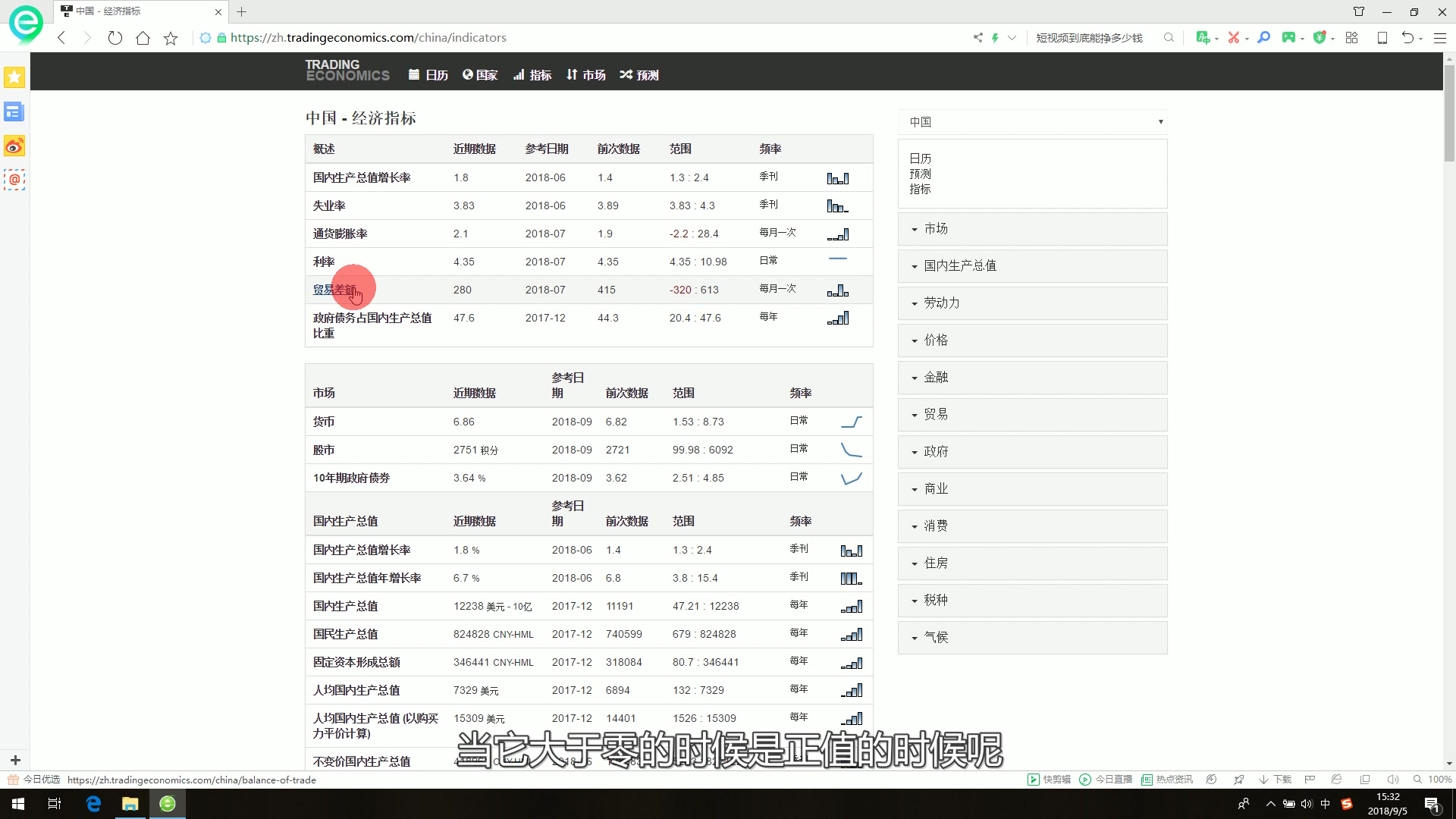Click the browser forward arrow

coord(87,38)
